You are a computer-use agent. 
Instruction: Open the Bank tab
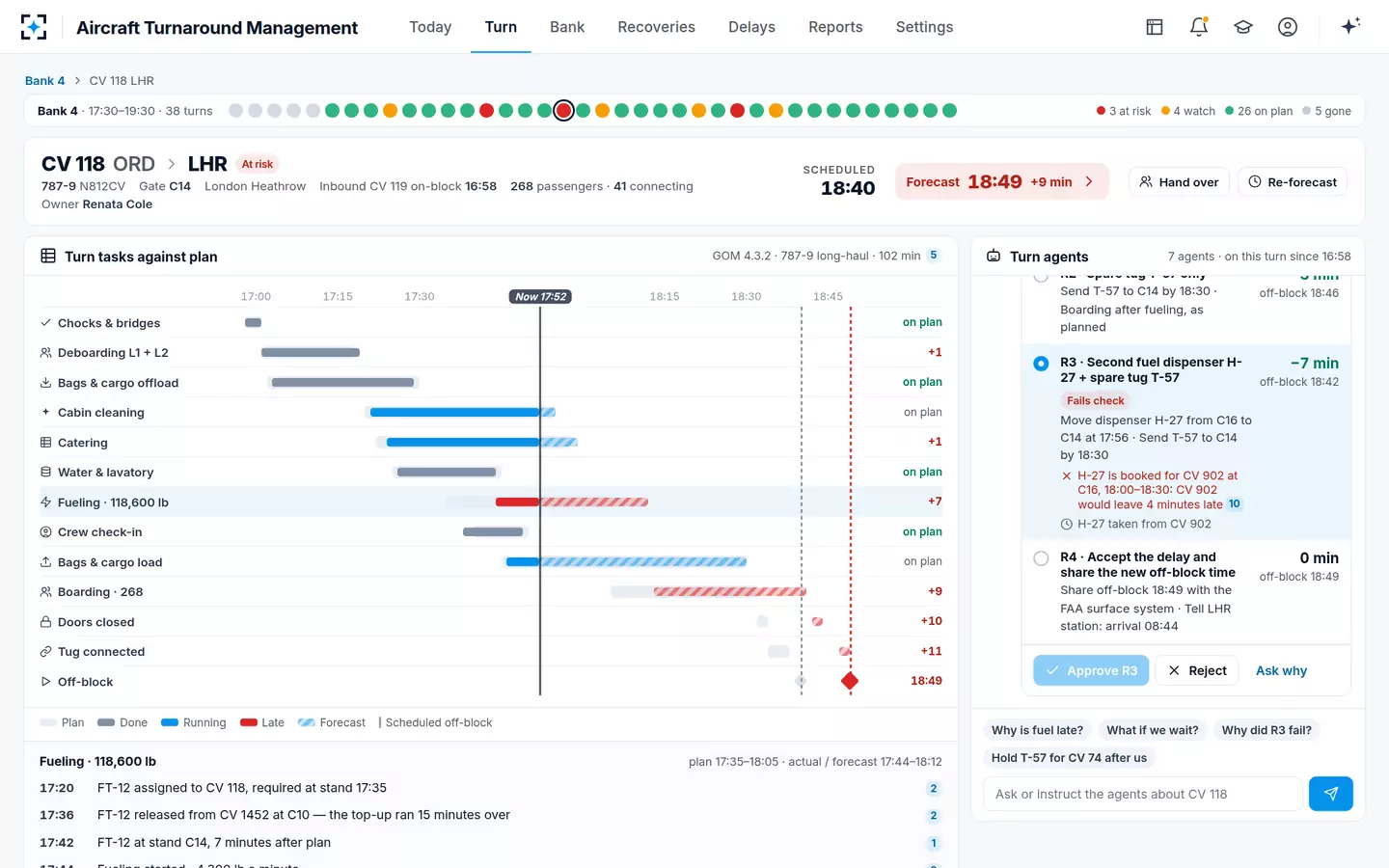pos(567,27)
